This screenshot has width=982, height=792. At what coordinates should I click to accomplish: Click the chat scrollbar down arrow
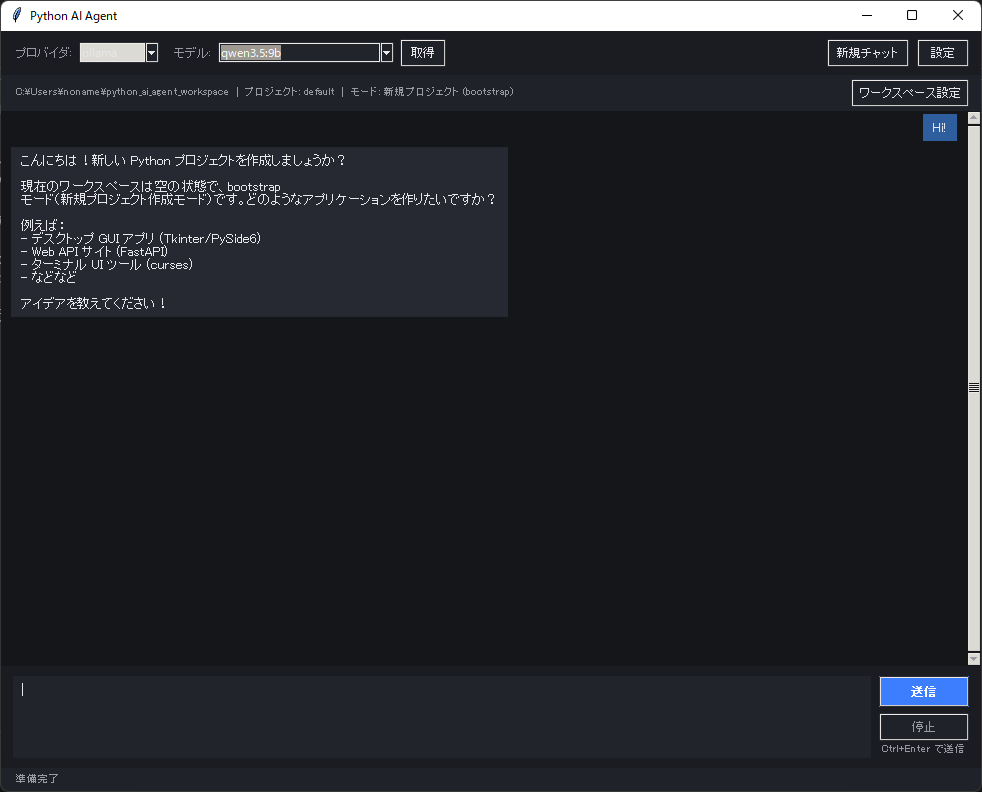pos(974,659)
